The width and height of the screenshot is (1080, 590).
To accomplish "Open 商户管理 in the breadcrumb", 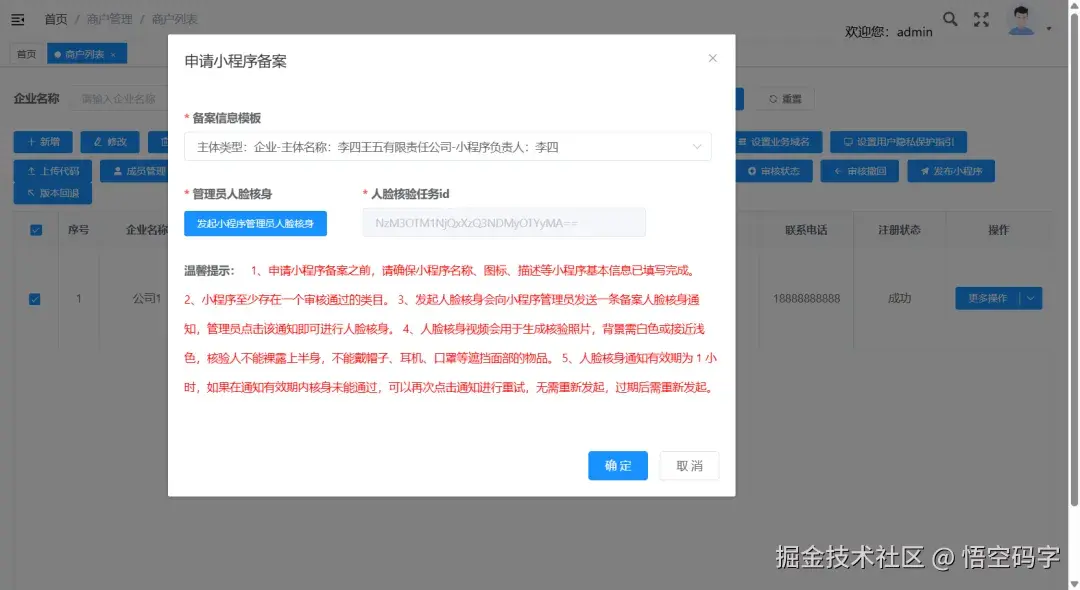I will click(109, 17).
